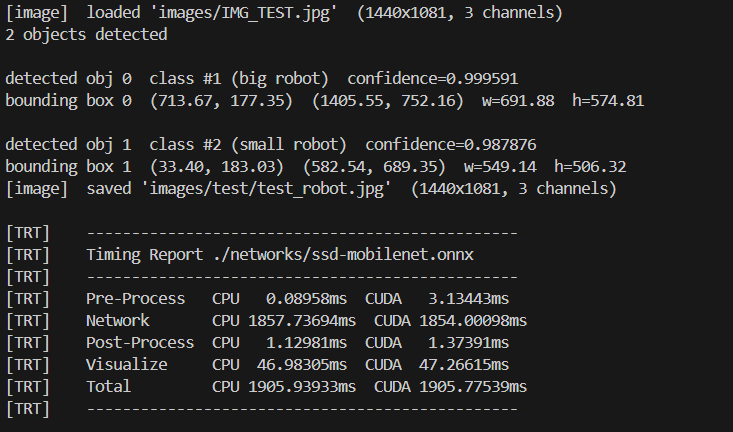The height and width of the screenshot is (432, 733).
Task: Select the 'Network' timing row label
Action: (x=118, y=320)
